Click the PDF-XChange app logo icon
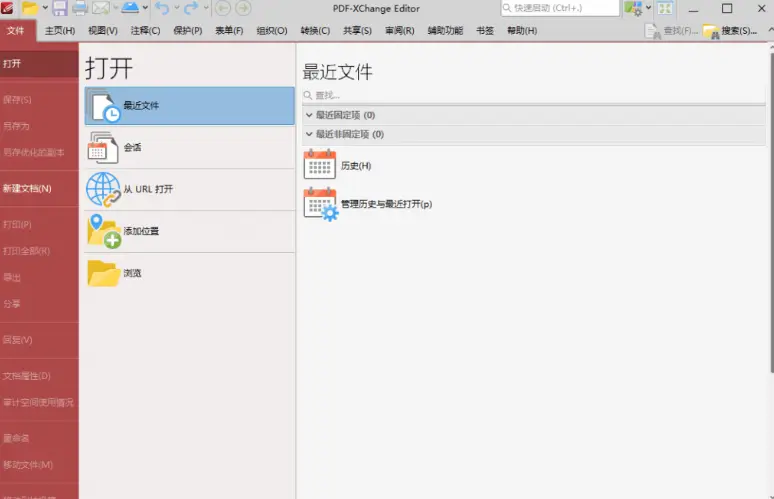 point(7,8)
